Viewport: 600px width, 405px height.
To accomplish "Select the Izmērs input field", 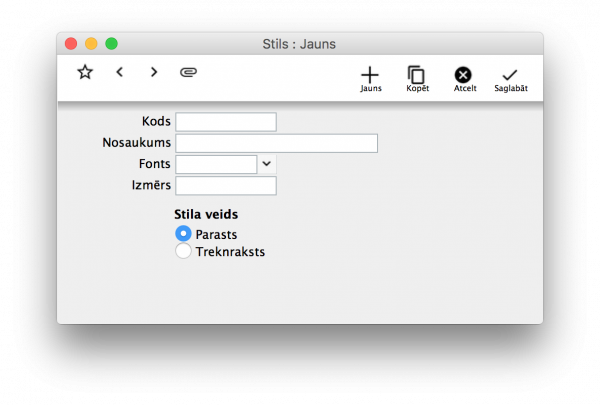I will click(225, 186).
